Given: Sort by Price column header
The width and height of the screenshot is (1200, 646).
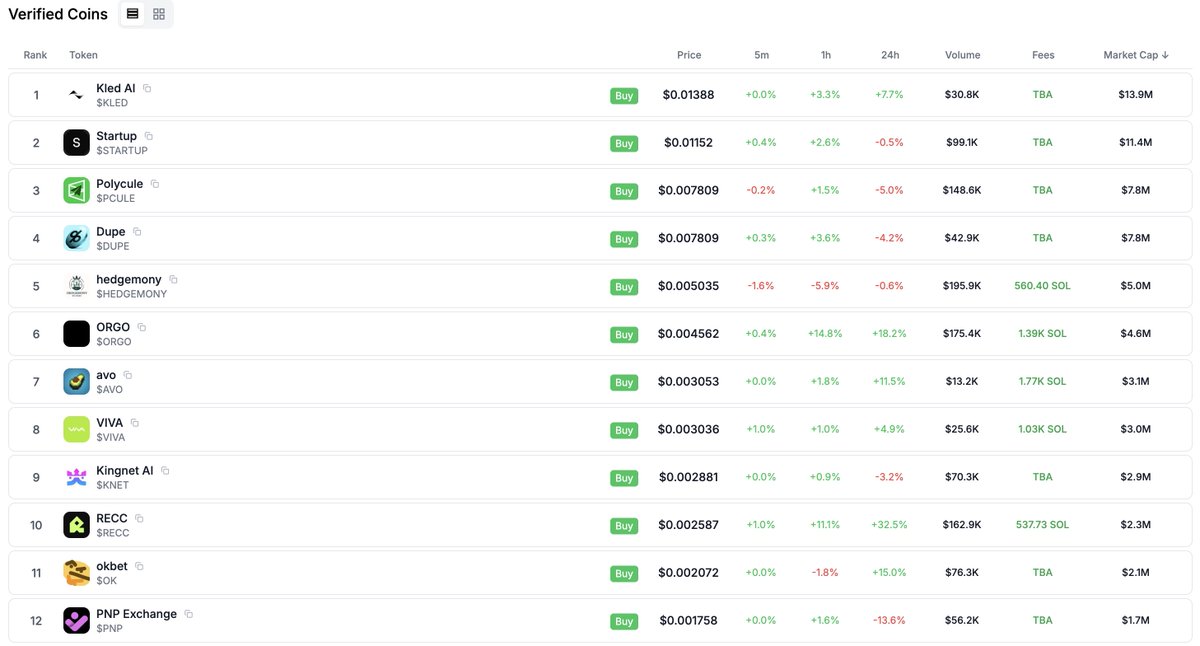Looking at the screenshot, I should [x=689, y=55].
